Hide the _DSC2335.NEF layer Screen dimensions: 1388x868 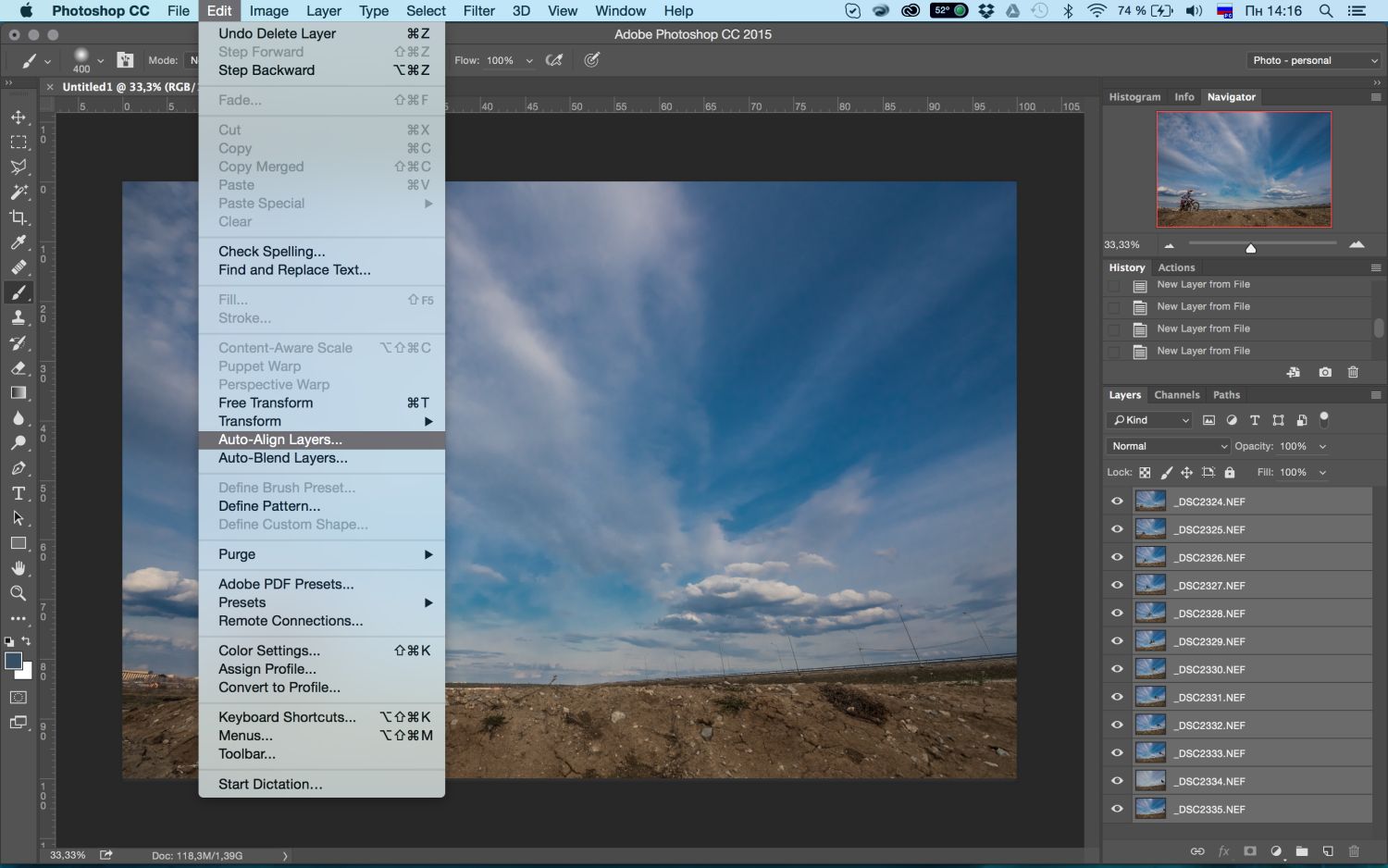[x=1117, y=809]
